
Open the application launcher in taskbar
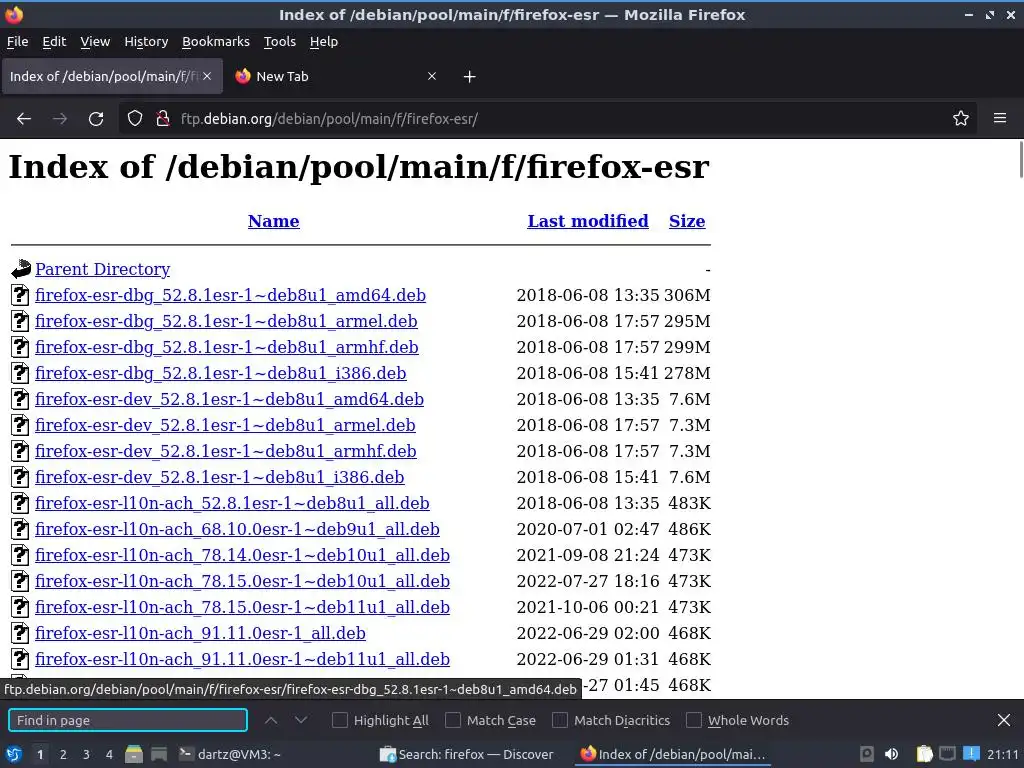(13, 754)
